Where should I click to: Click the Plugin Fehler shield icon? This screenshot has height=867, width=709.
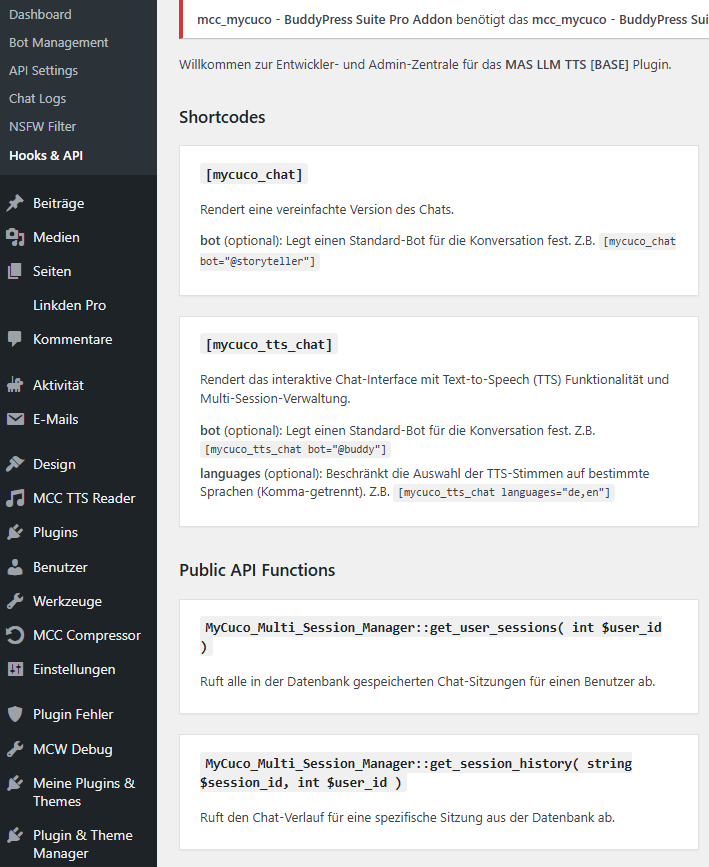tap(15, 714)
